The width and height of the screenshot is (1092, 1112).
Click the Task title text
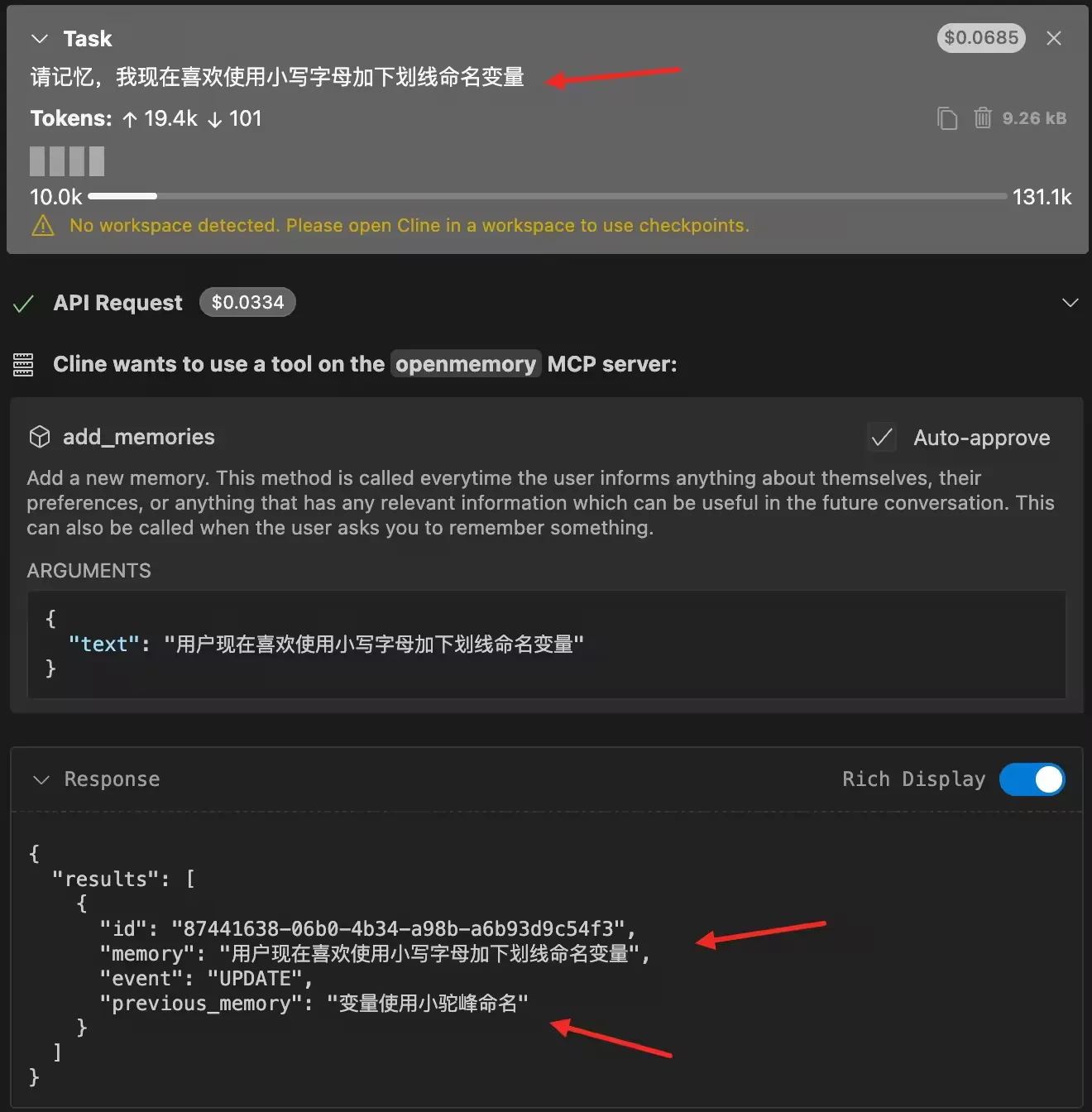[88, 39]
